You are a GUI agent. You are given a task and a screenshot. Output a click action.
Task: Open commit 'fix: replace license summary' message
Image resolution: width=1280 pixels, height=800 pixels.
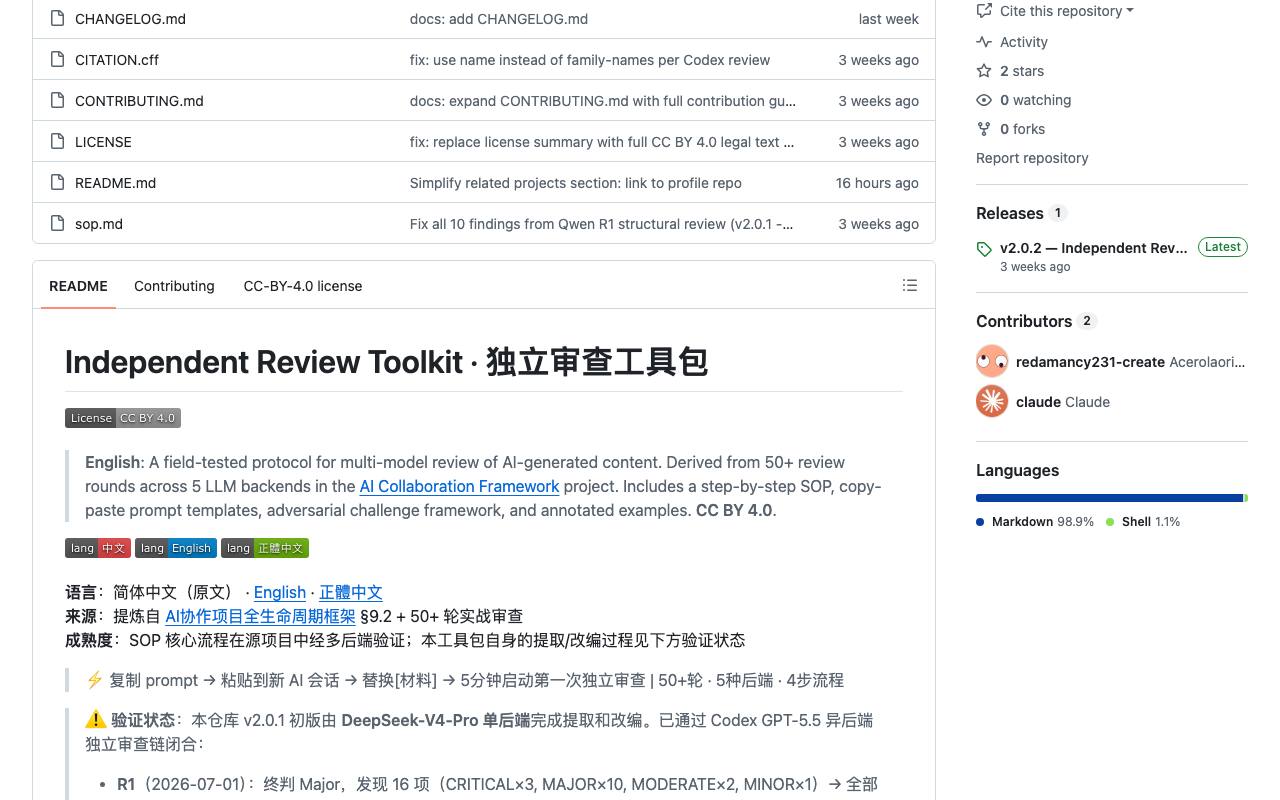(x=602, y=142)
